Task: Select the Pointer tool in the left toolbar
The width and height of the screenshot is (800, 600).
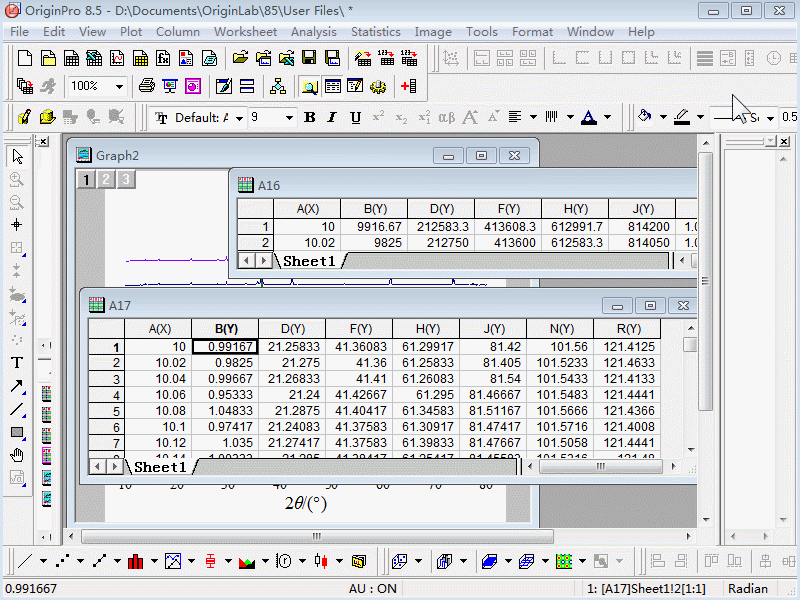Action: tap(17, 156)
